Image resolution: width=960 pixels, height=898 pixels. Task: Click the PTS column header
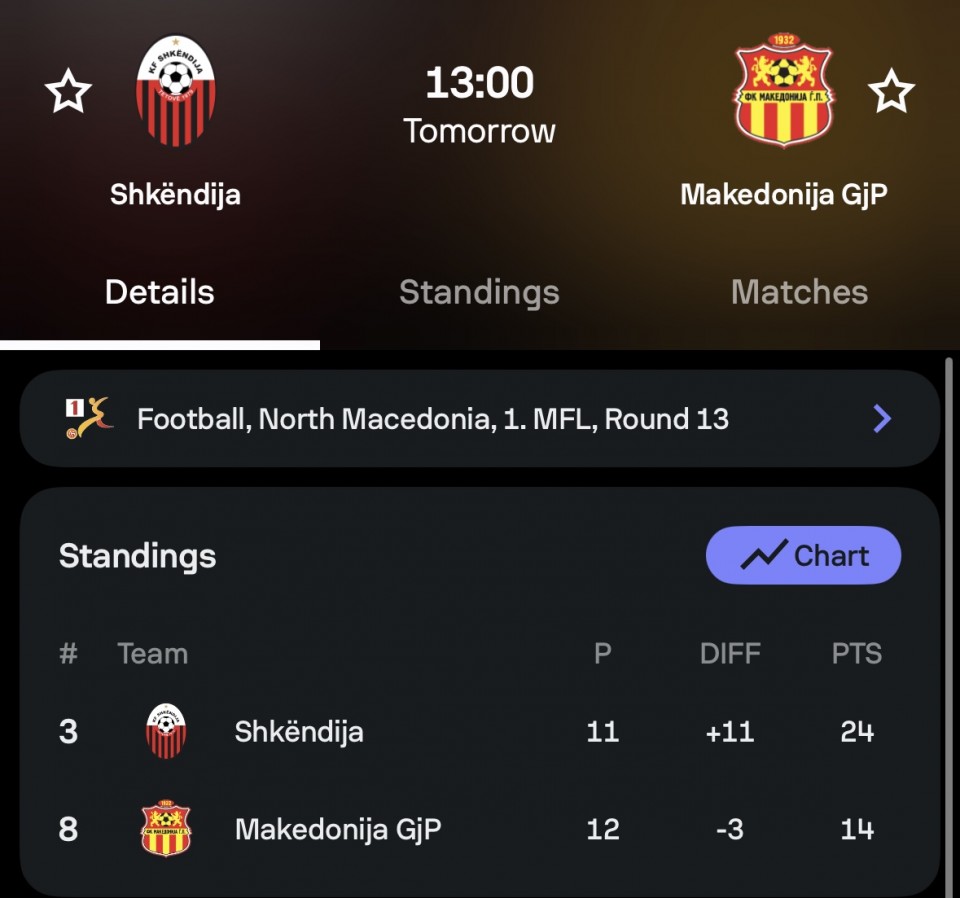857,654
